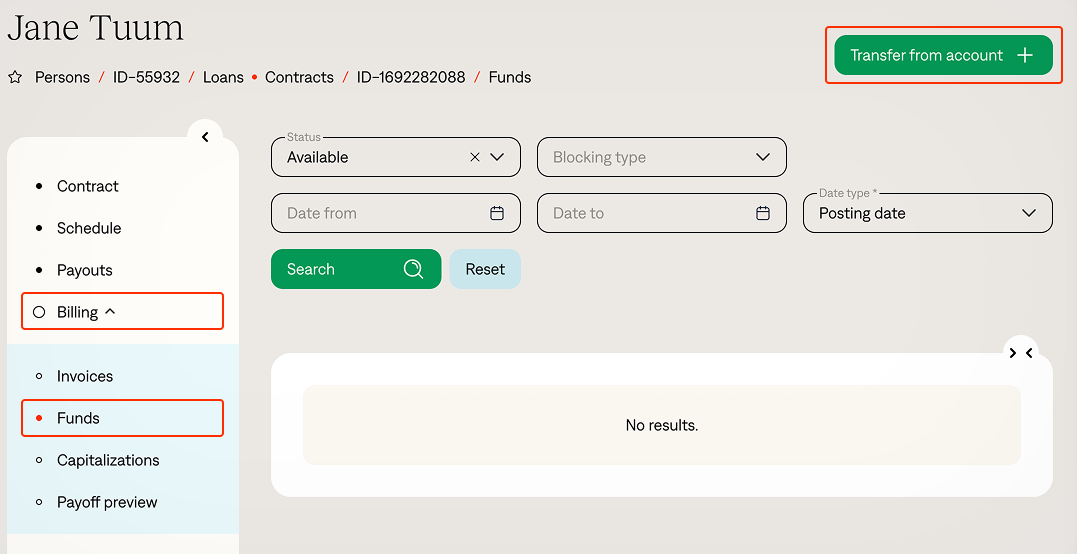Open the Blocking type dropdown

[763, 157]
